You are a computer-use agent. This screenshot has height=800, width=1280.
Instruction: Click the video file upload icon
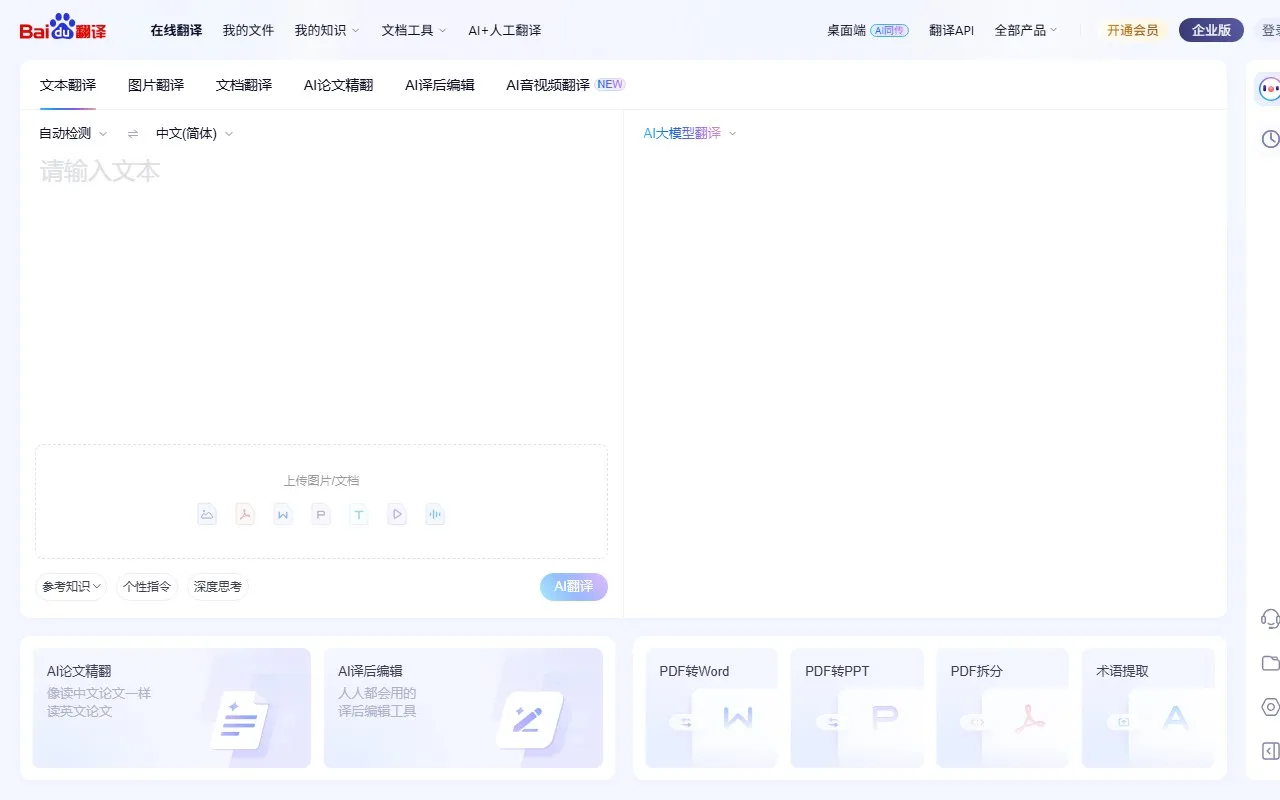[x=397, y=514]
